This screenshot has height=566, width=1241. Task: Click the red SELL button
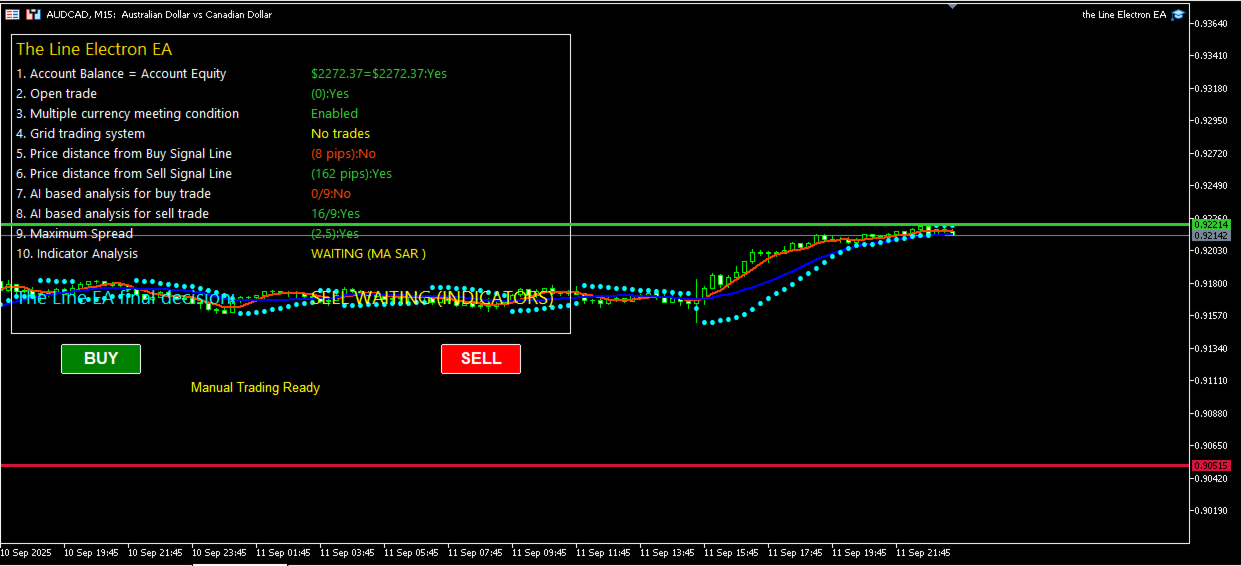[x=481, y=358]
